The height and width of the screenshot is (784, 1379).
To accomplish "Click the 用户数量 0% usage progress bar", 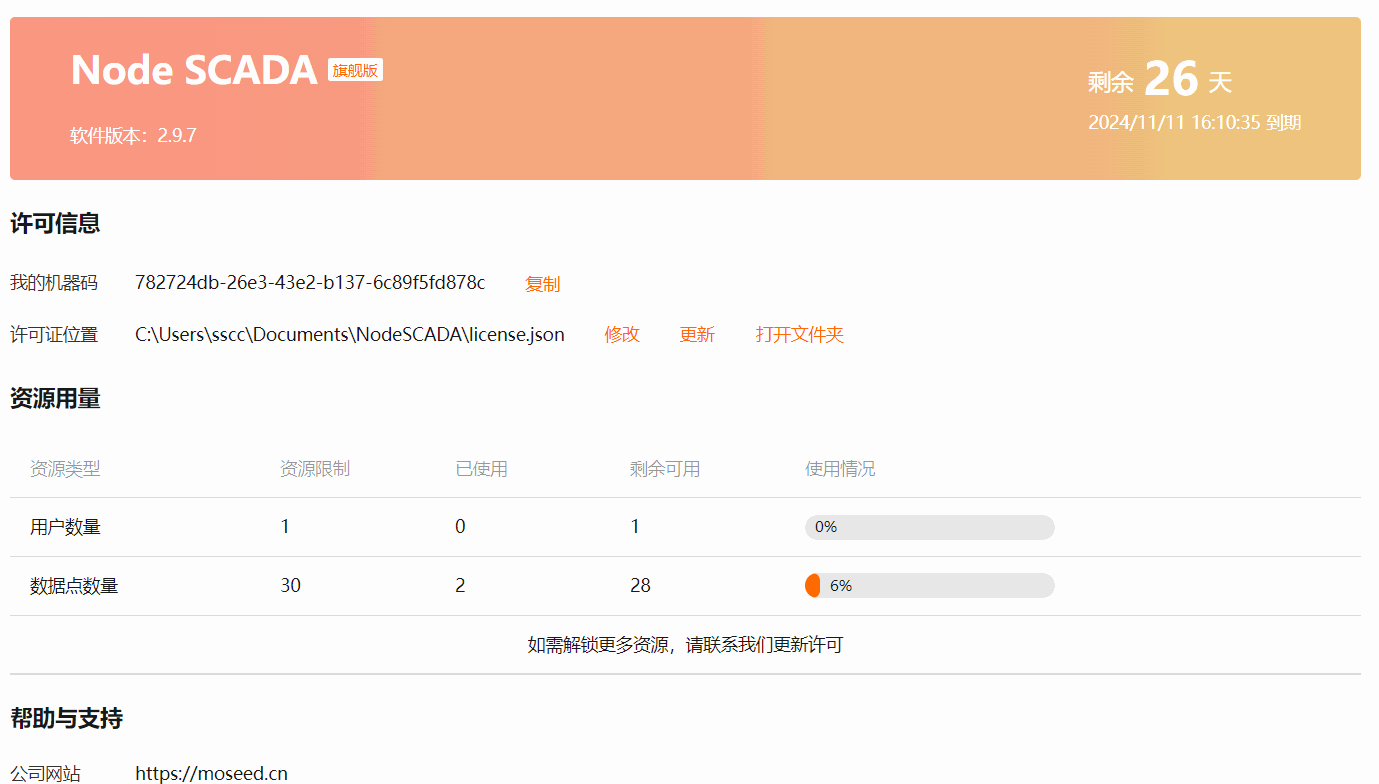I will (x=929, y=527).
